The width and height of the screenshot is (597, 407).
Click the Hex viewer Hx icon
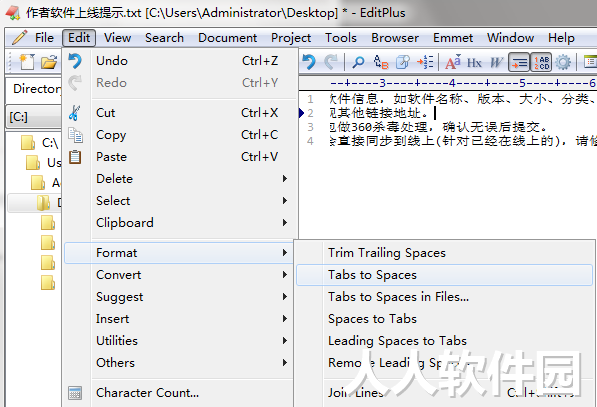click(x=474, y=62)
